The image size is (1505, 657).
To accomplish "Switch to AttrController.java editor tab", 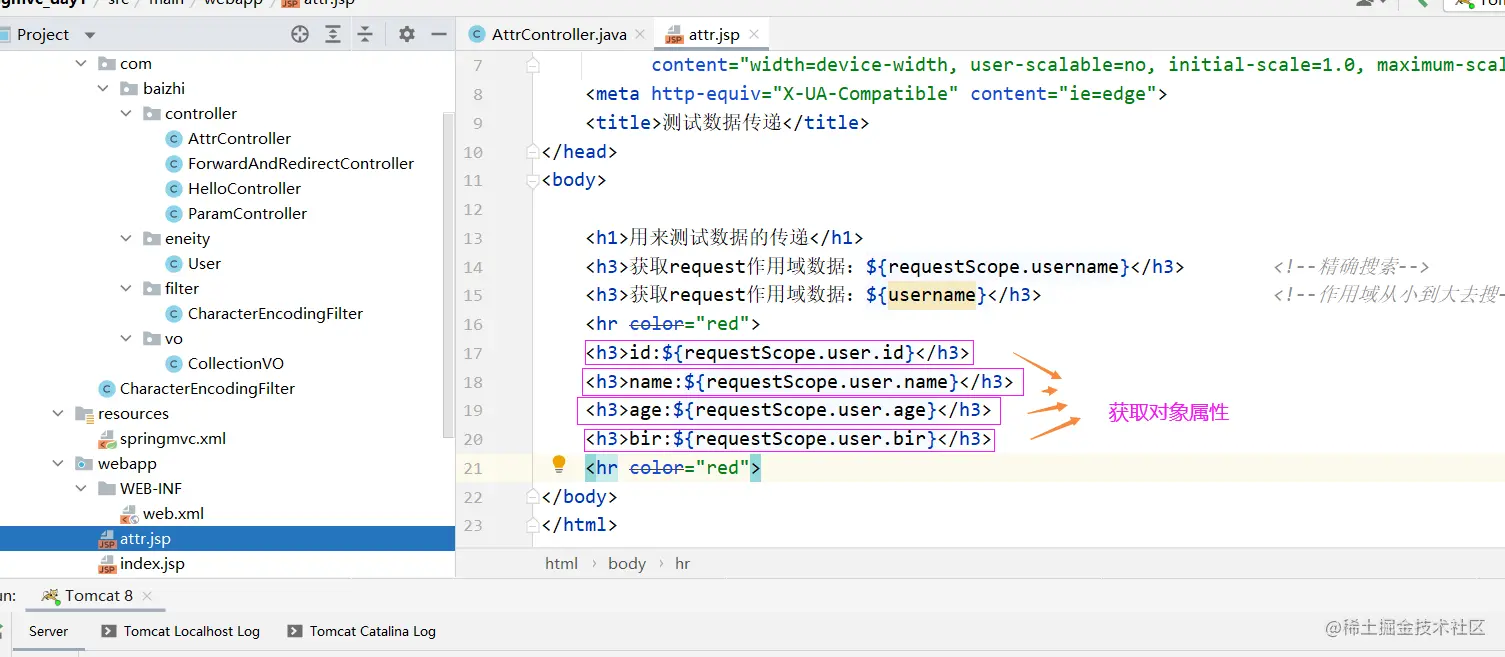I will [559, 34].
